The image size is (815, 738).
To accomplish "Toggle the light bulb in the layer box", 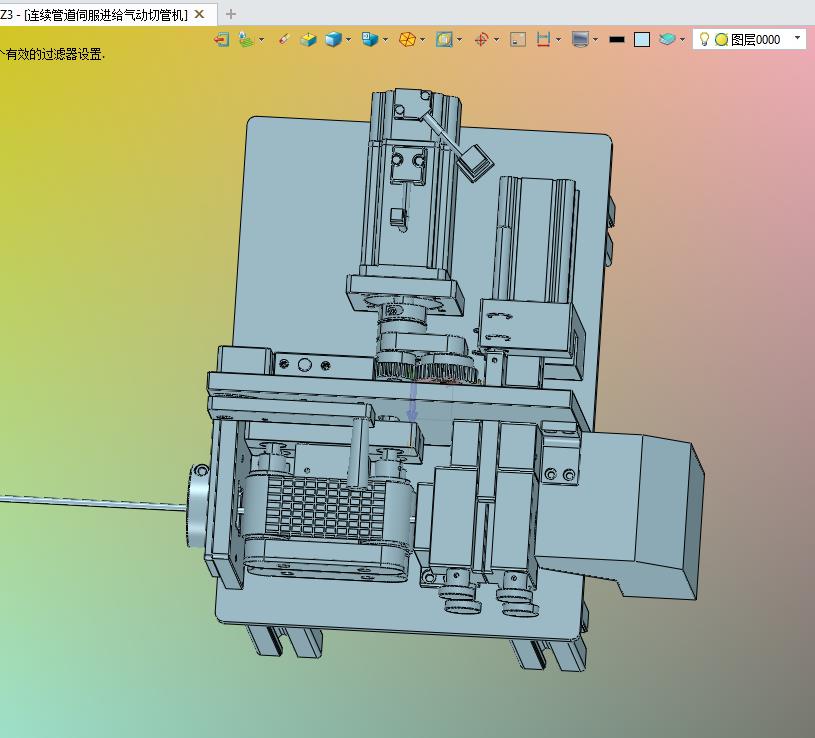I will 704,39.
